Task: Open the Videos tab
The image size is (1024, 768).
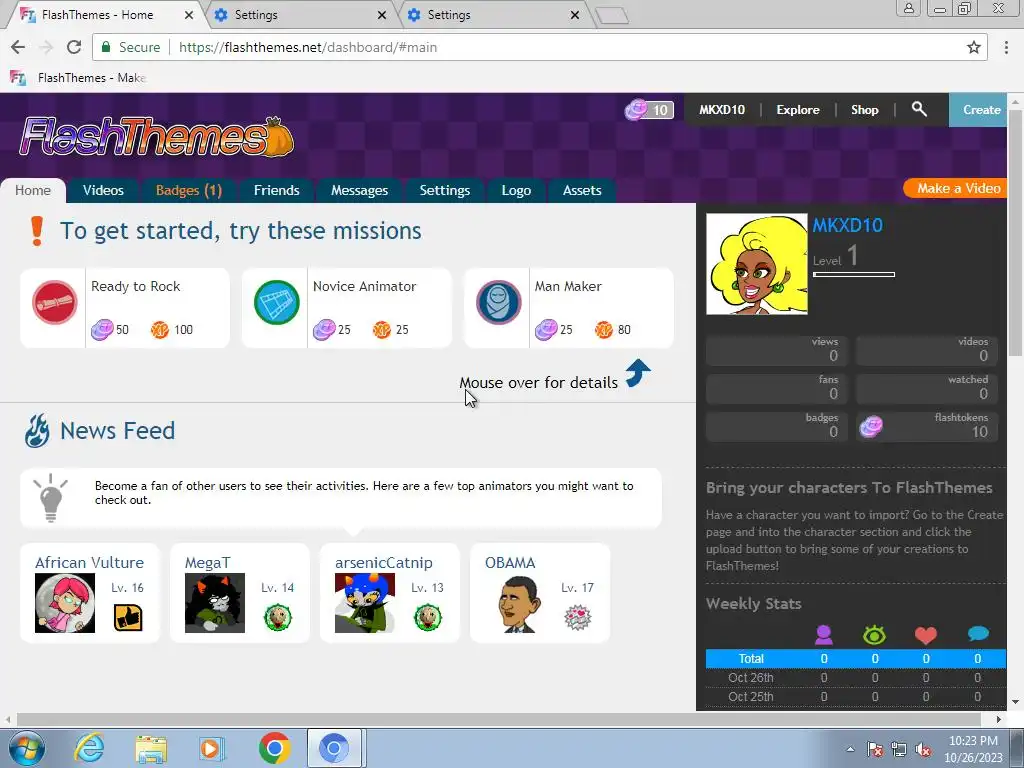Action: click(x=103, y=190)
